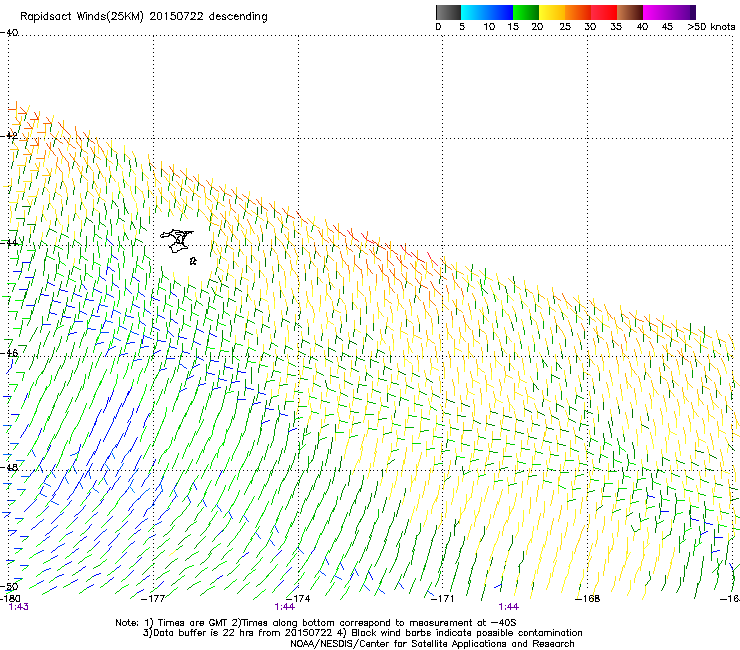Click the 1:44 time label right of -171
The height and width of the screenshot is (650, 740).
pyautogui.click(x=509, y=607)
